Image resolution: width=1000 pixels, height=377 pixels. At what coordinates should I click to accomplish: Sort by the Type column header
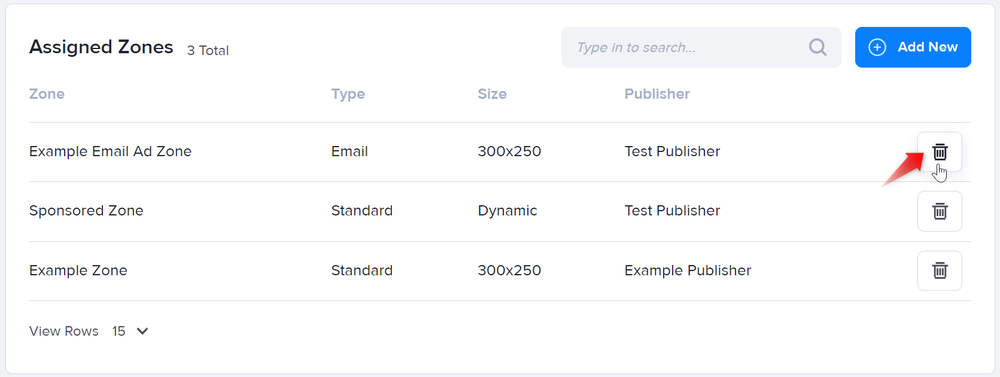348,94
